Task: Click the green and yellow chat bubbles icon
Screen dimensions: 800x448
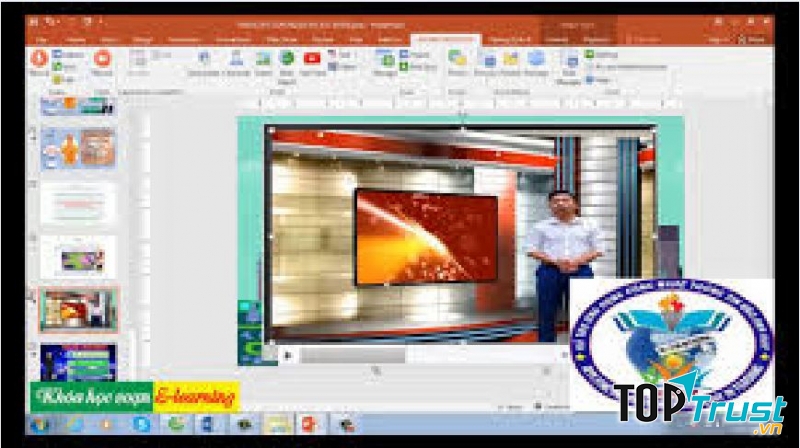Action: pyautogui.click(x=457, y=58)
